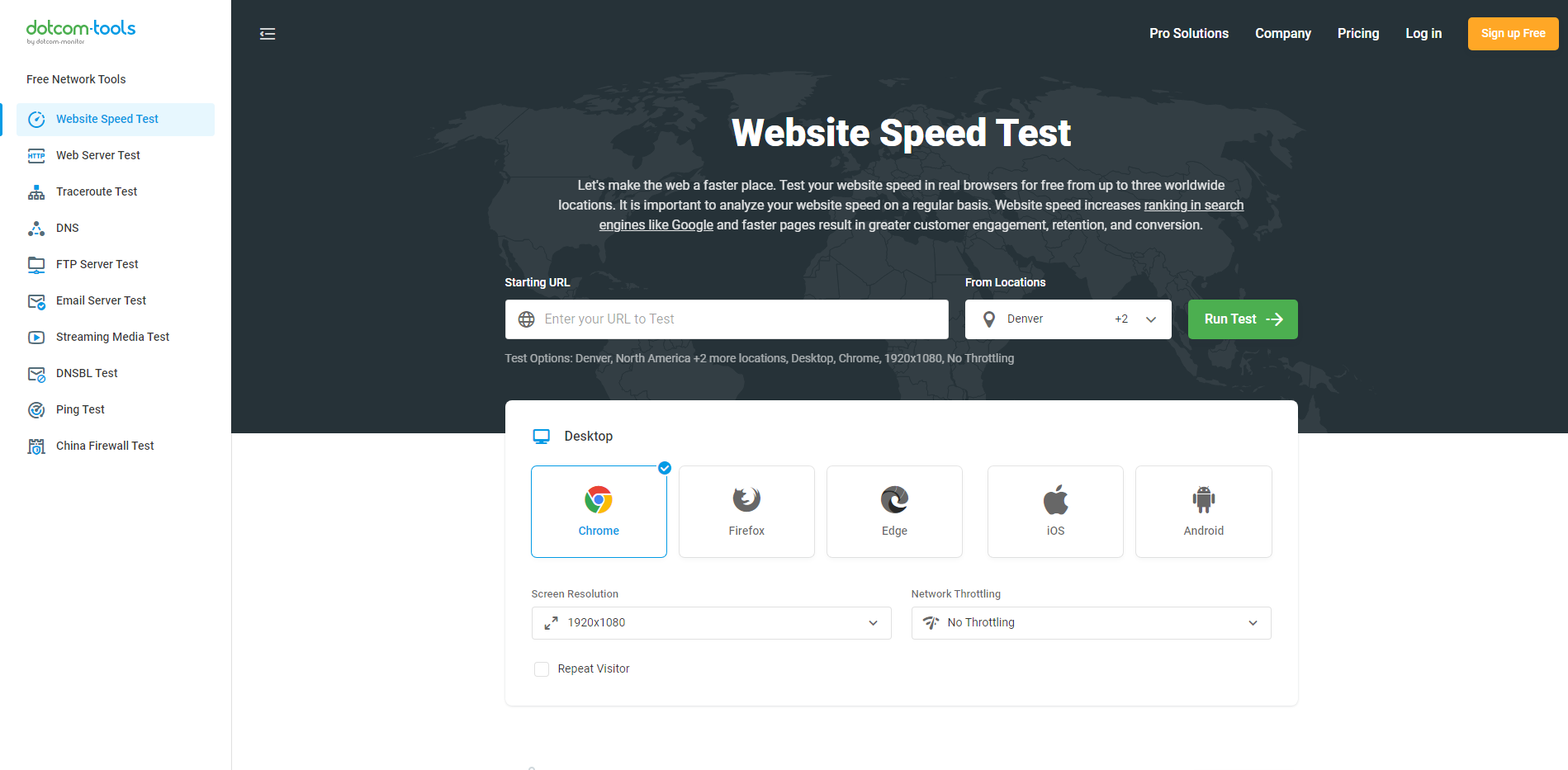Click the blue checkmark badge on Chrome
The image size is (1568, 770).
point(665,468)
